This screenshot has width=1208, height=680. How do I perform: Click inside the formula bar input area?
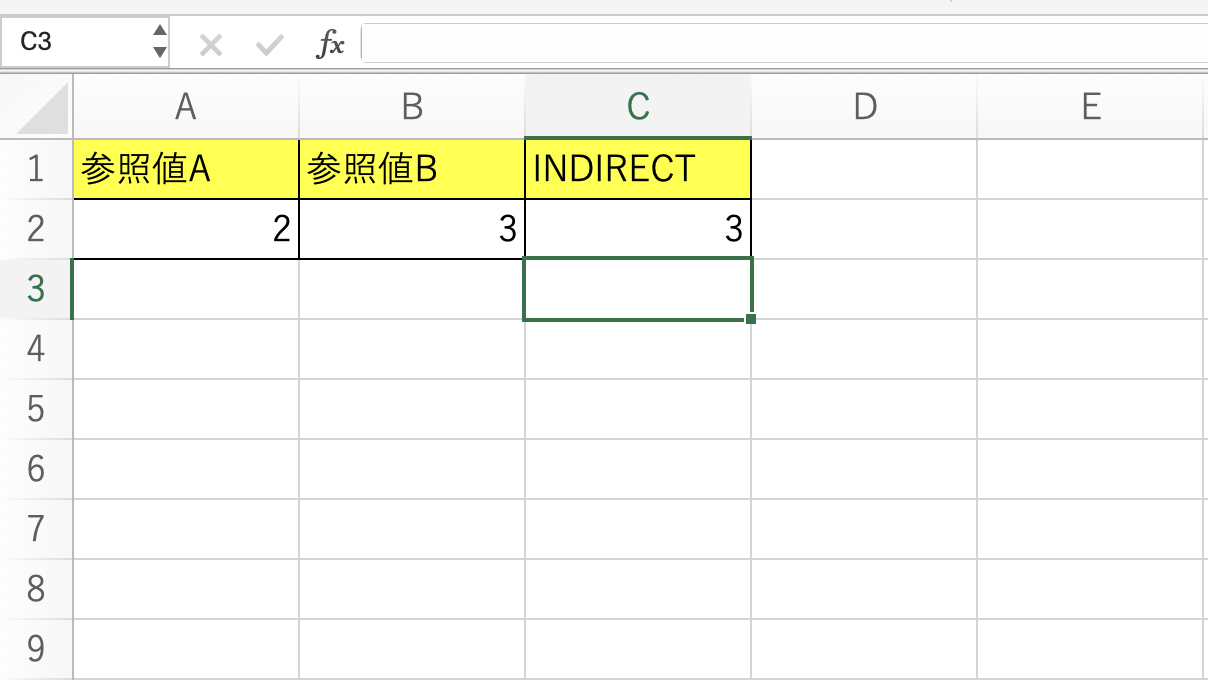pos(700,43)
